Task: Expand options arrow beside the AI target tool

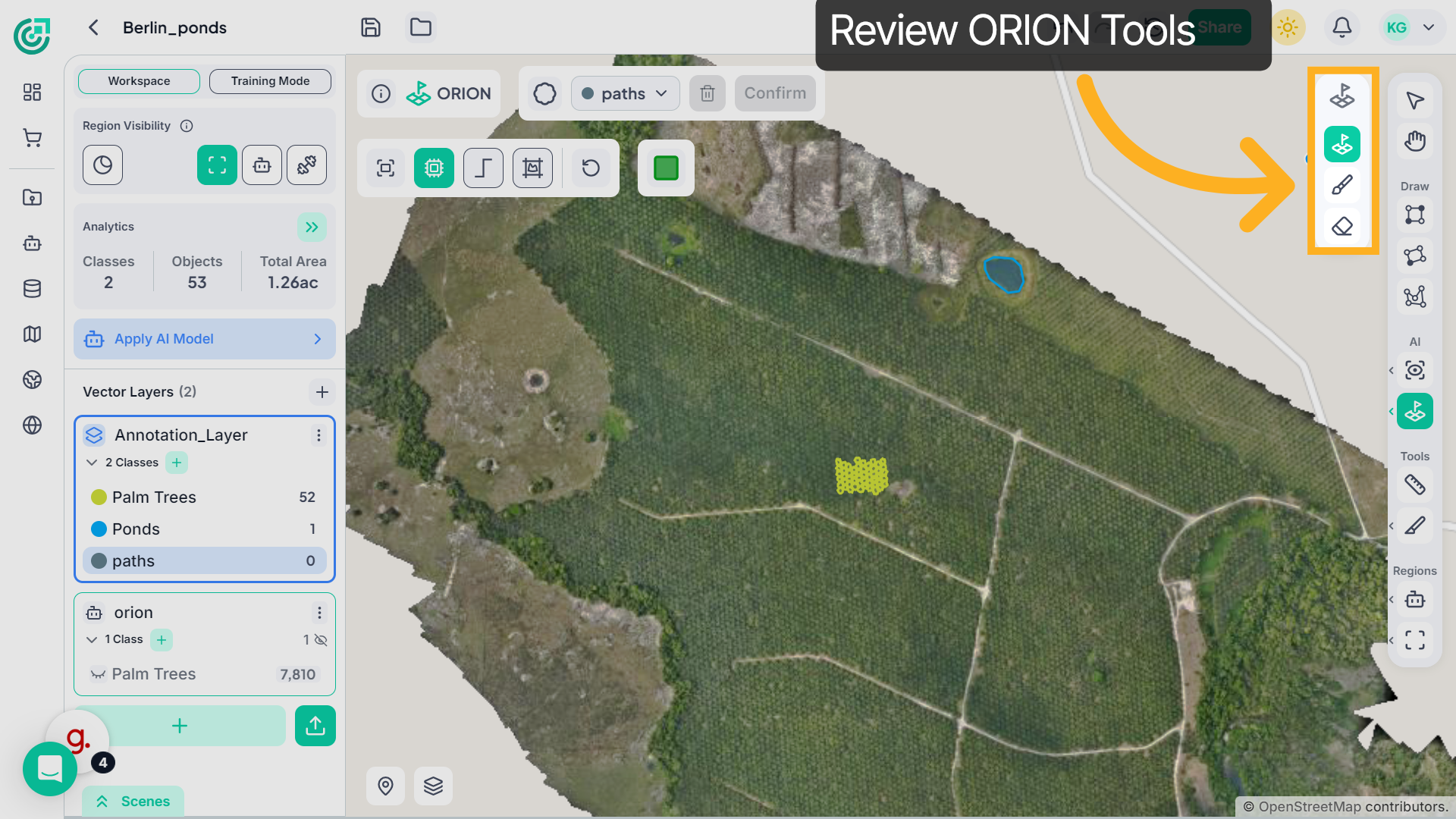Action: click(1391, 371)
